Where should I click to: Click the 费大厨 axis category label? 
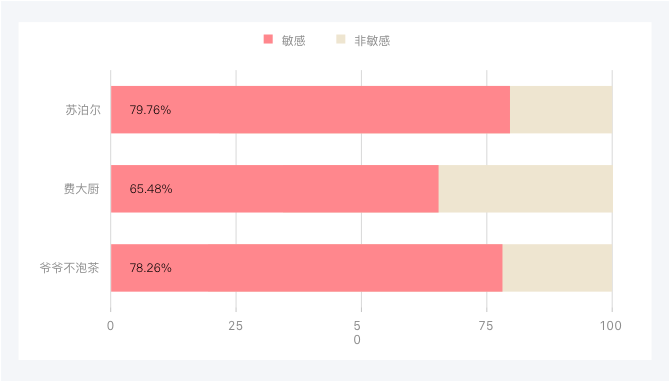82,188
